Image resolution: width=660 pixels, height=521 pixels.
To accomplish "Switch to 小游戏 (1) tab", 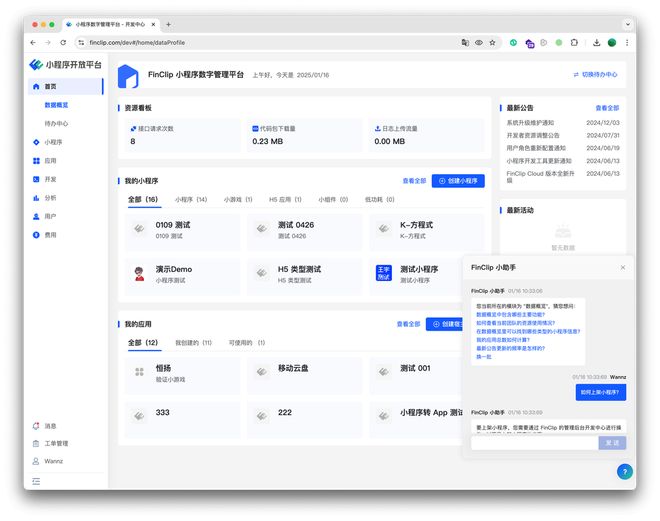I will (238, 199).
